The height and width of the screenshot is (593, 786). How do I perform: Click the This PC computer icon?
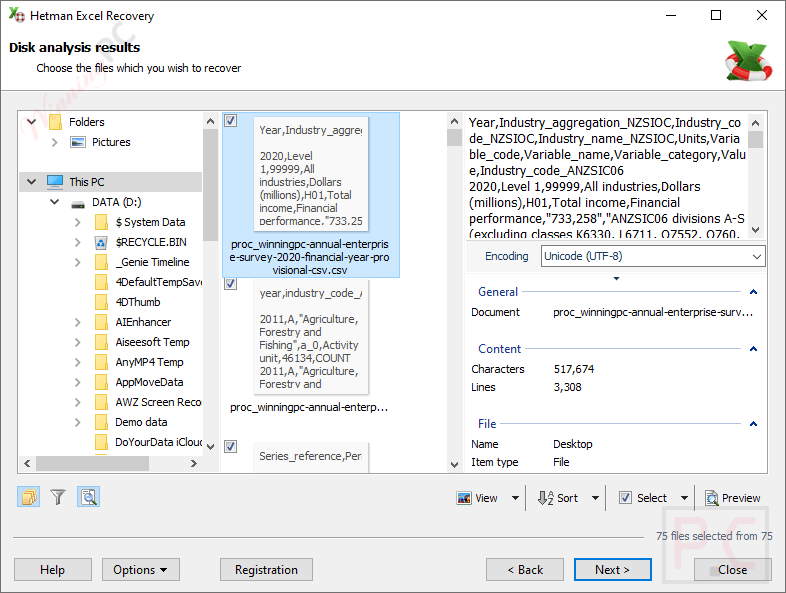55,181
